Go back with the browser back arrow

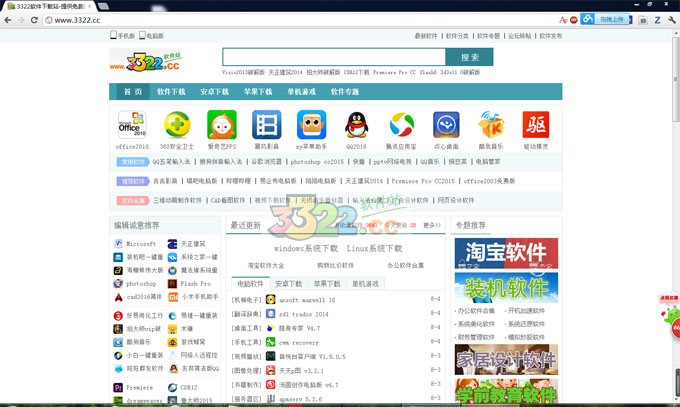click(8, 20)
